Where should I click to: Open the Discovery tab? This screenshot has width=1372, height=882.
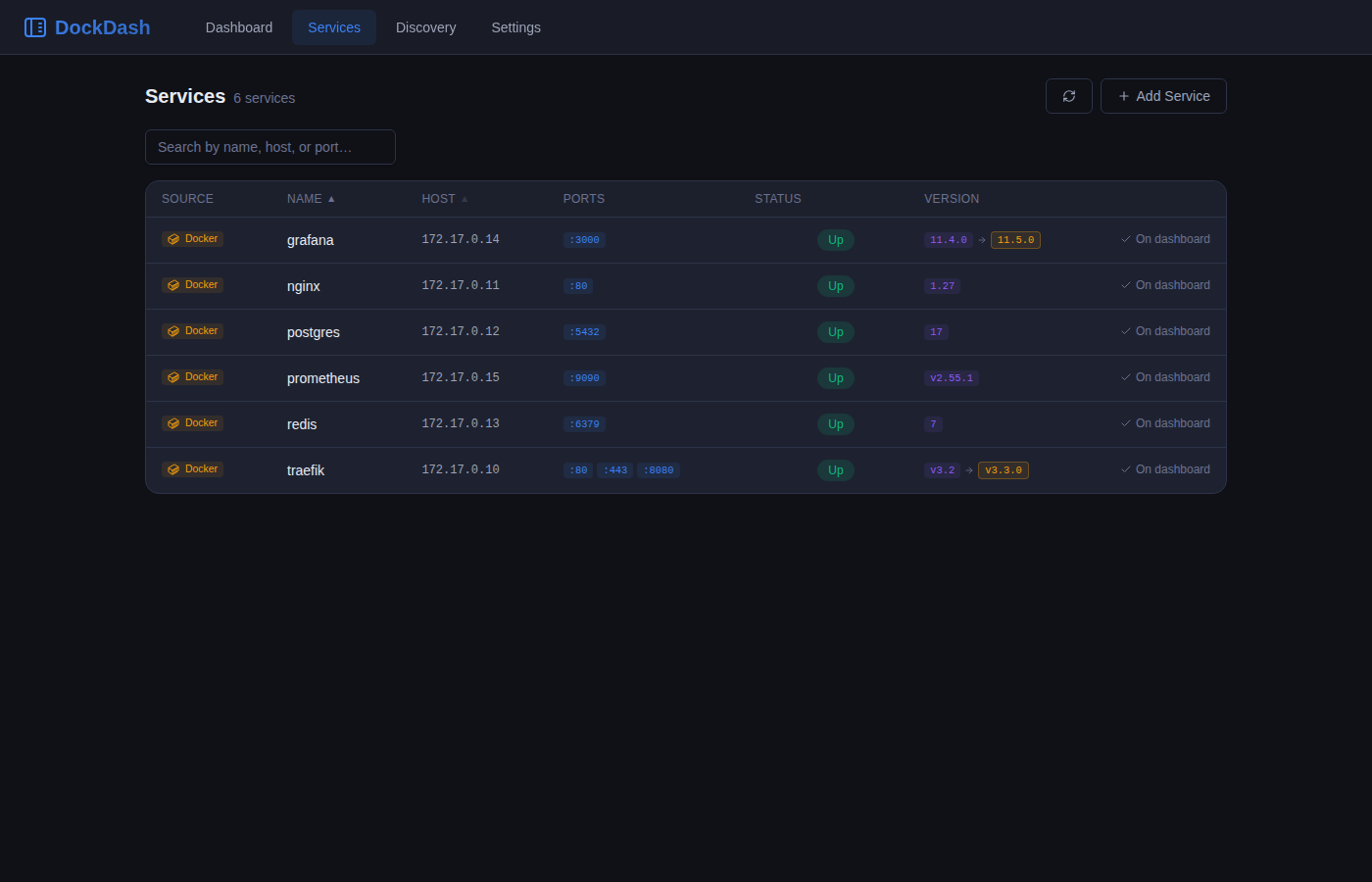(425, 27)
